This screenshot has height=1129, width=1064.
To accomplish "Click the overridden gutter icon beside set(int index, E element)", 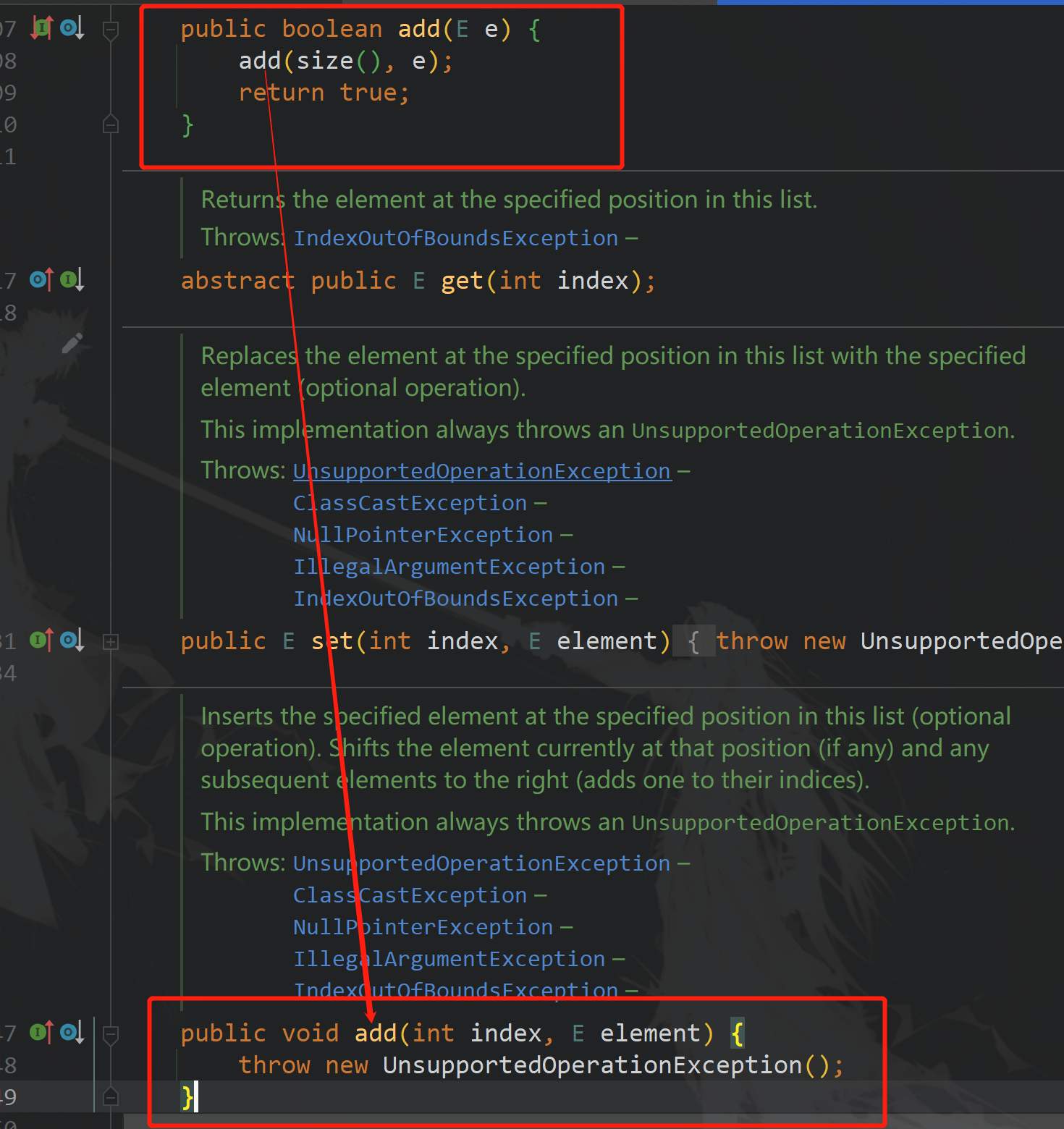I will pos(72,640).
